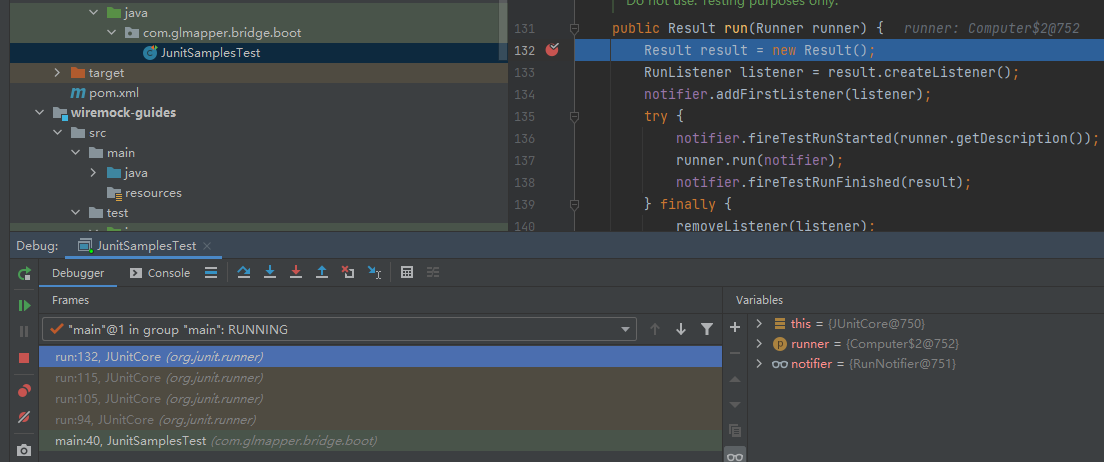
Task: Remove watch with minus icon
Action: [x=735, y=353]
